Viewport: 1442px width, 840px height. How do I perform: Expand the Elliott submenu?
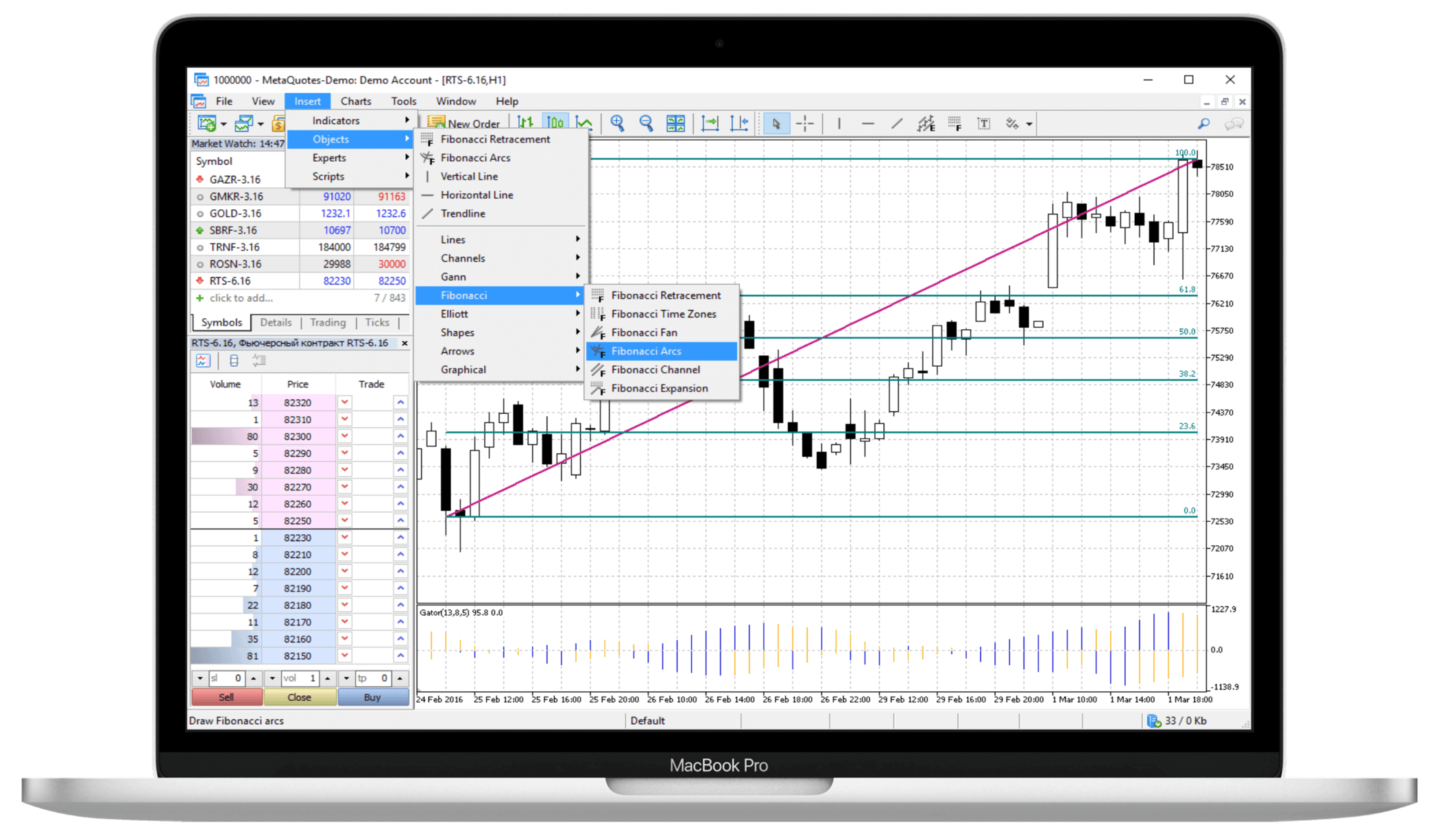tap(502, 313)
